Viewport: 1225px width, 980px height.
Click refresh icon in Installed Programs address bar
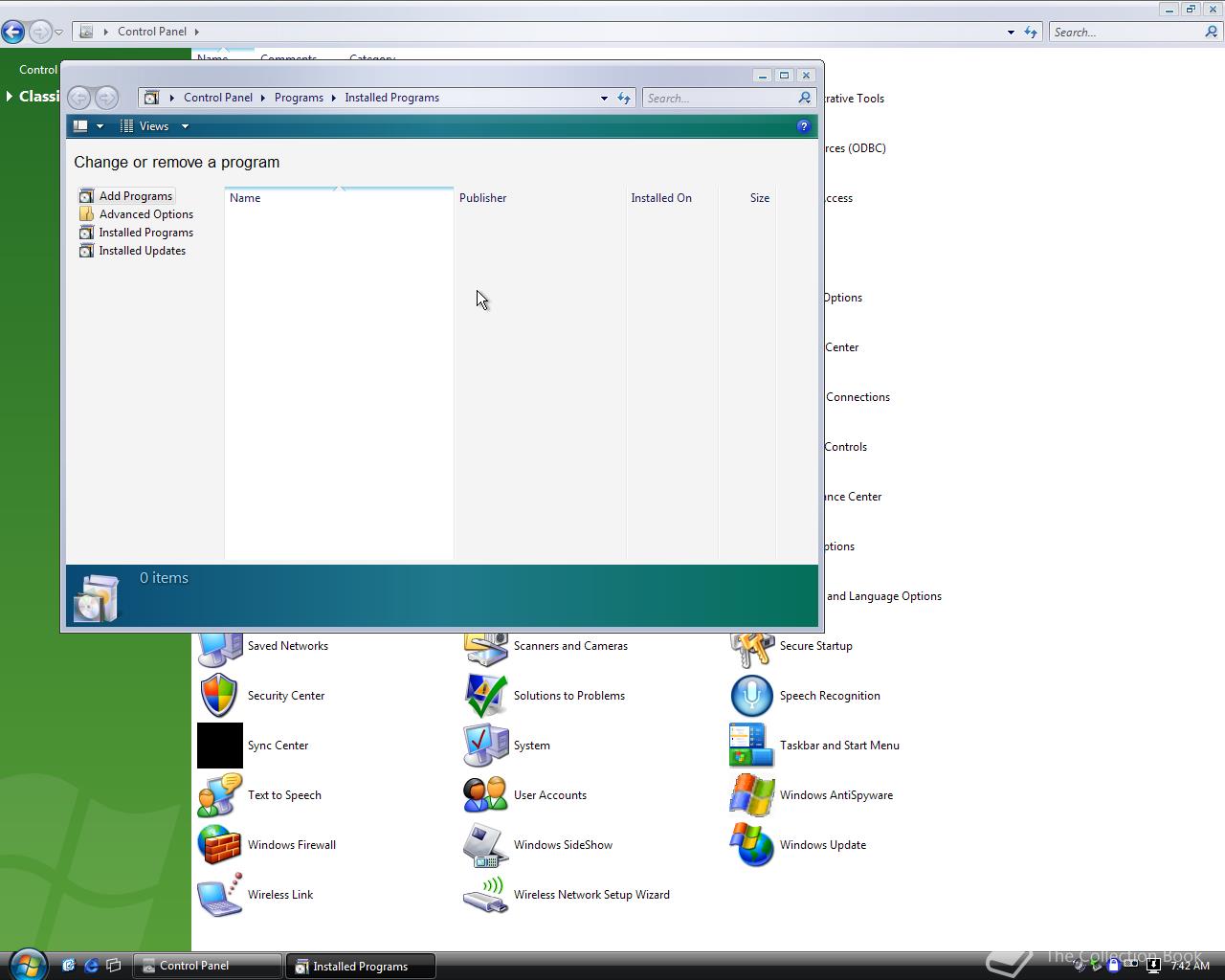624,98
